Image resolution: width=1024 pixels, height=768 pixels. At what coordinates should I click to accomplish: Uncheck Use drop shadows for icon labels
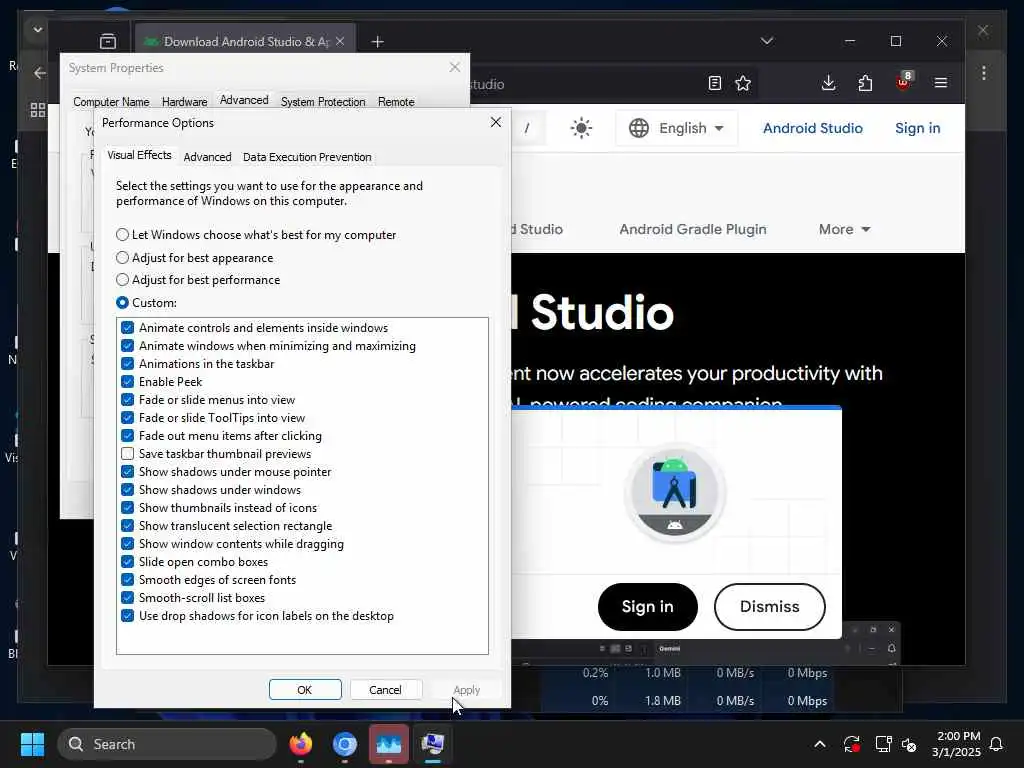[x=127, y=616]
